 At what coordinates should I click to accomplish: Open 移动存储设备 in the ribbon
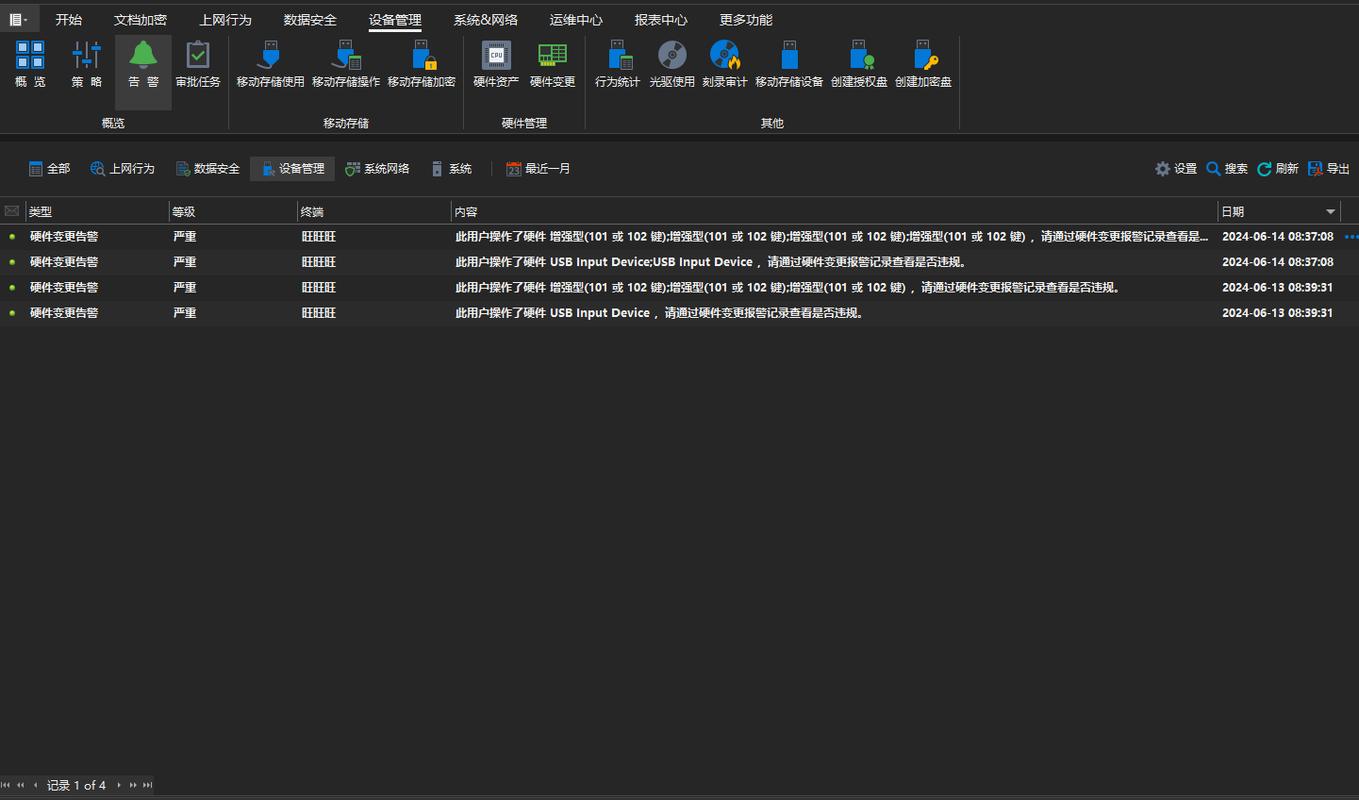click(x=789, y=65)
